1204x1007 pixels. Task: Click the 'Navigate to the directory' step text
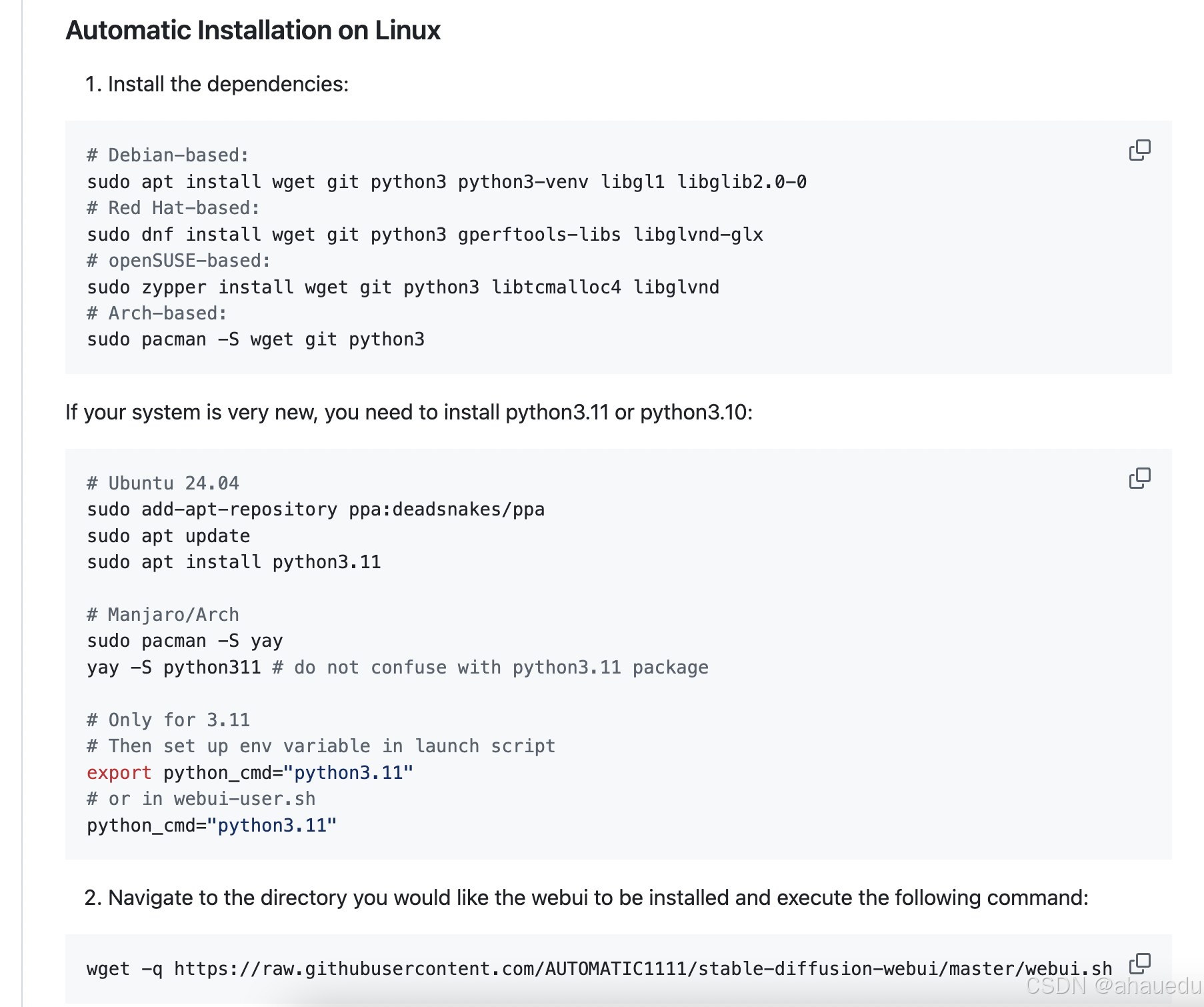click(x=598, y=898)
